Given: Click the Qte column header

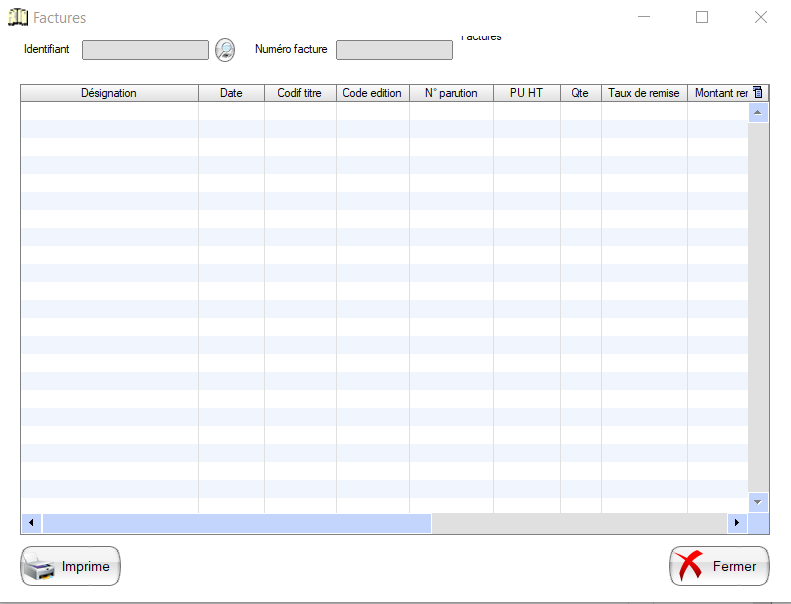Looking at the screenshot, I should [x=580, y=93].
